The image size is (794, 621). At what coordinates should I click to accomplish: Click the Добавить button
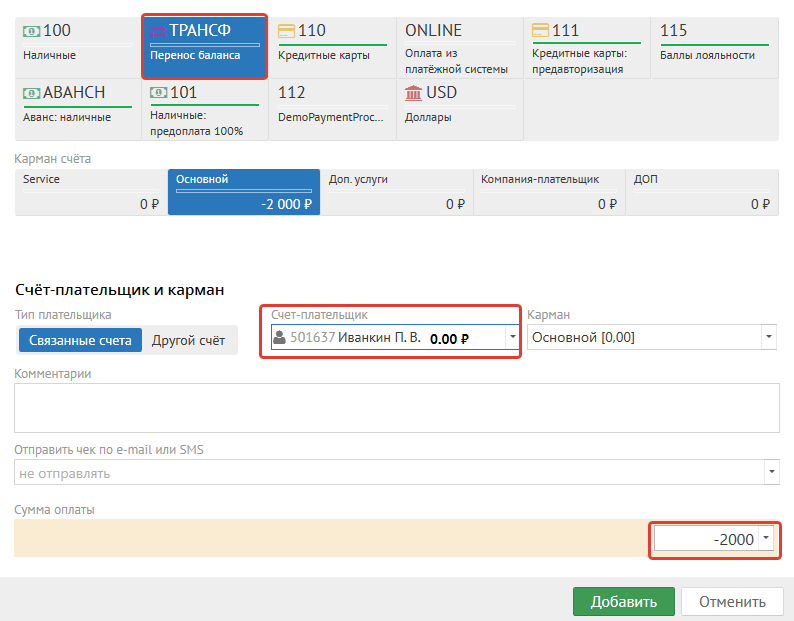(x=623, y=602)
